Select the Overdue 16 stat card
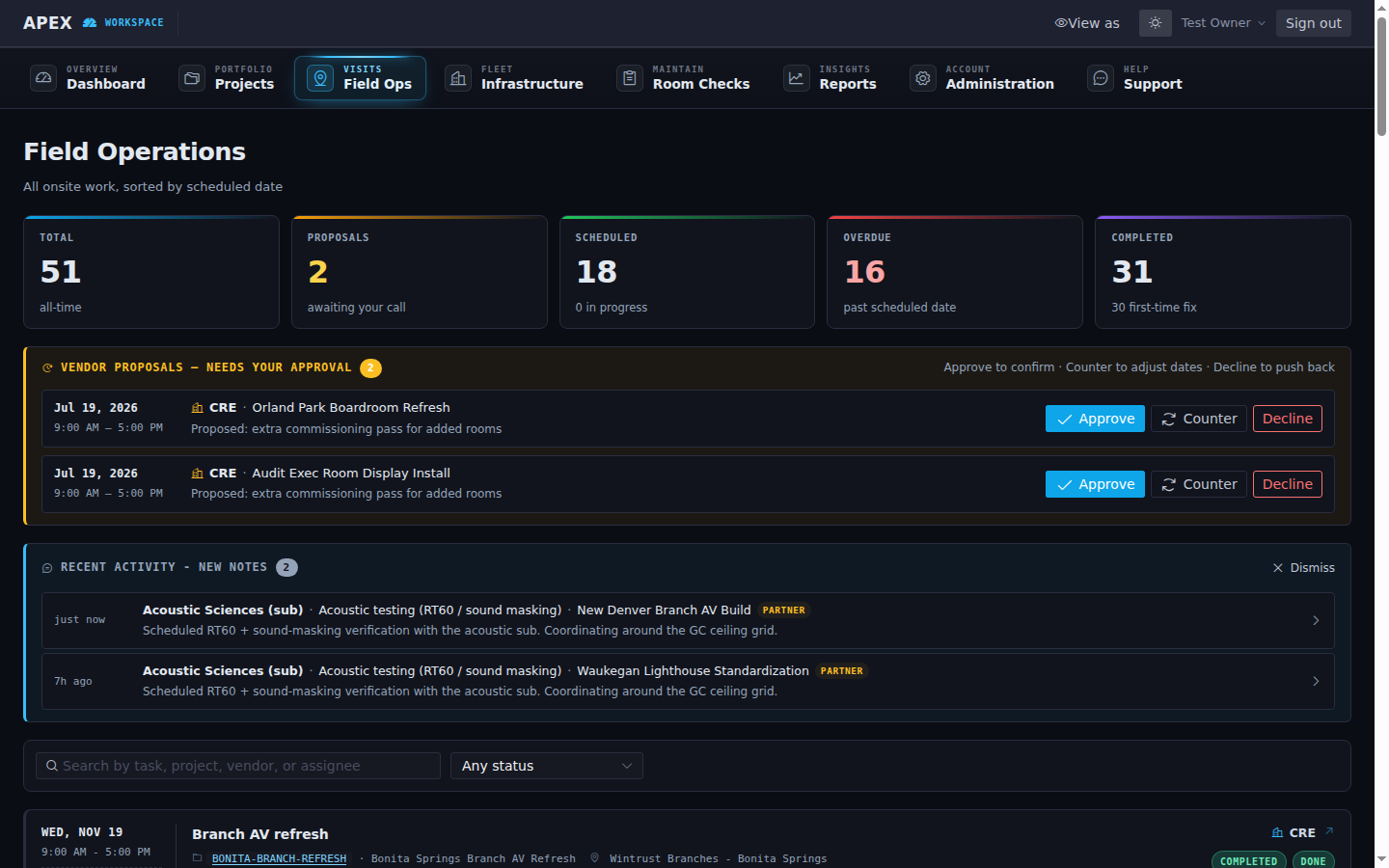The image size is (1389, 868). pos(955,272)
